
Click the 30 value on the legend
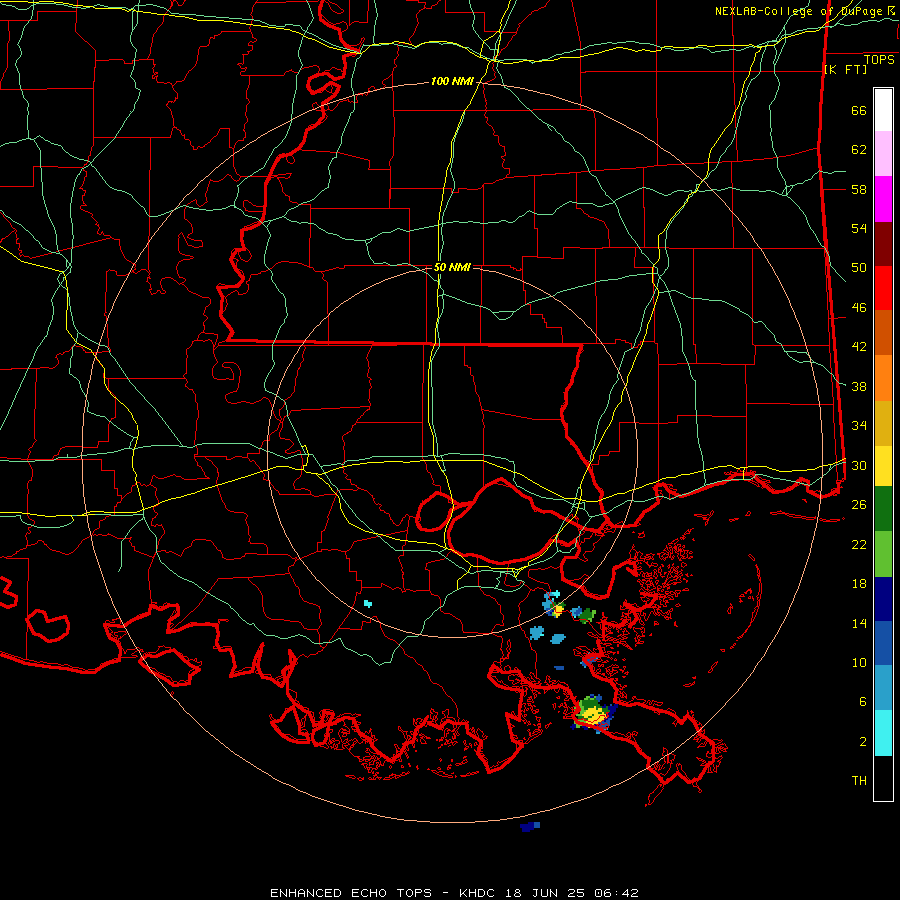[859, 465]
